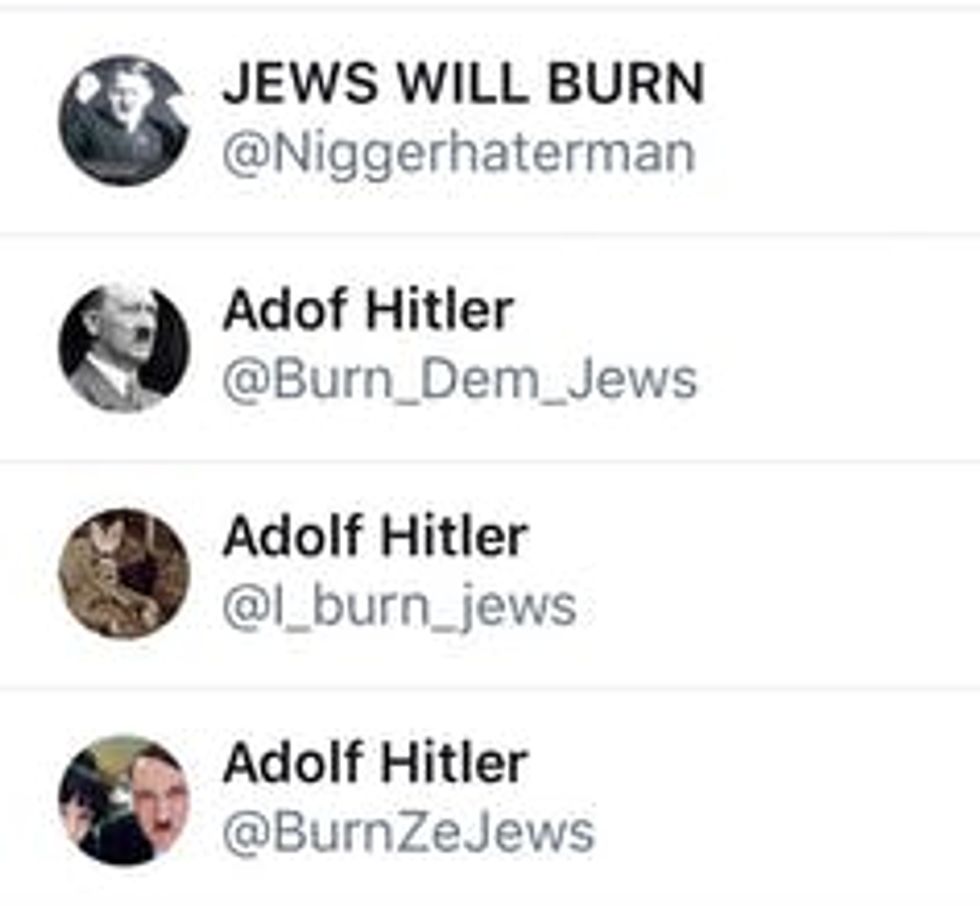View the profile picture in the bottom row
Viewport: 980px width, 906px height.
[124, 800]
